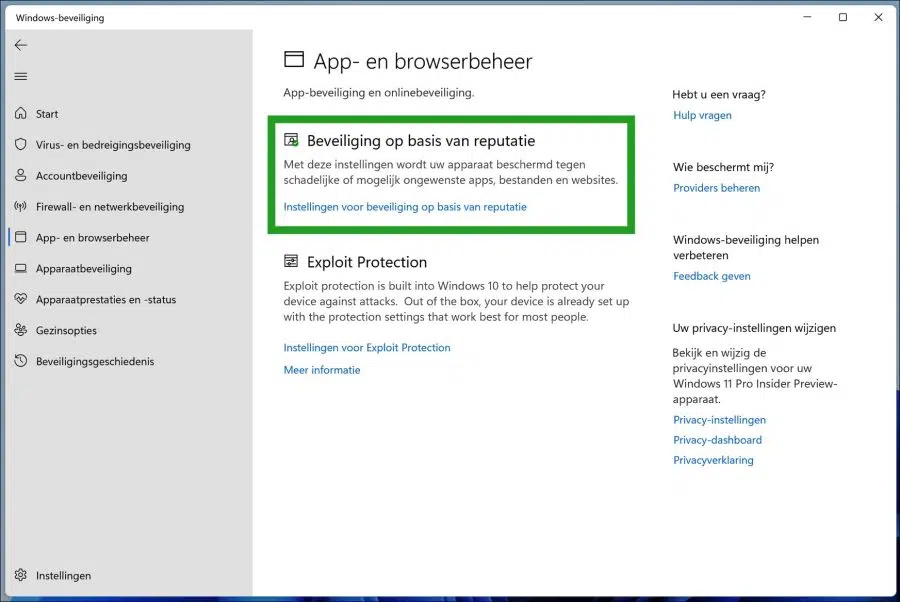The image size is (900, 602).
Task: Minimize the Windows-beveiliging window
Action: tap(807, 17)
